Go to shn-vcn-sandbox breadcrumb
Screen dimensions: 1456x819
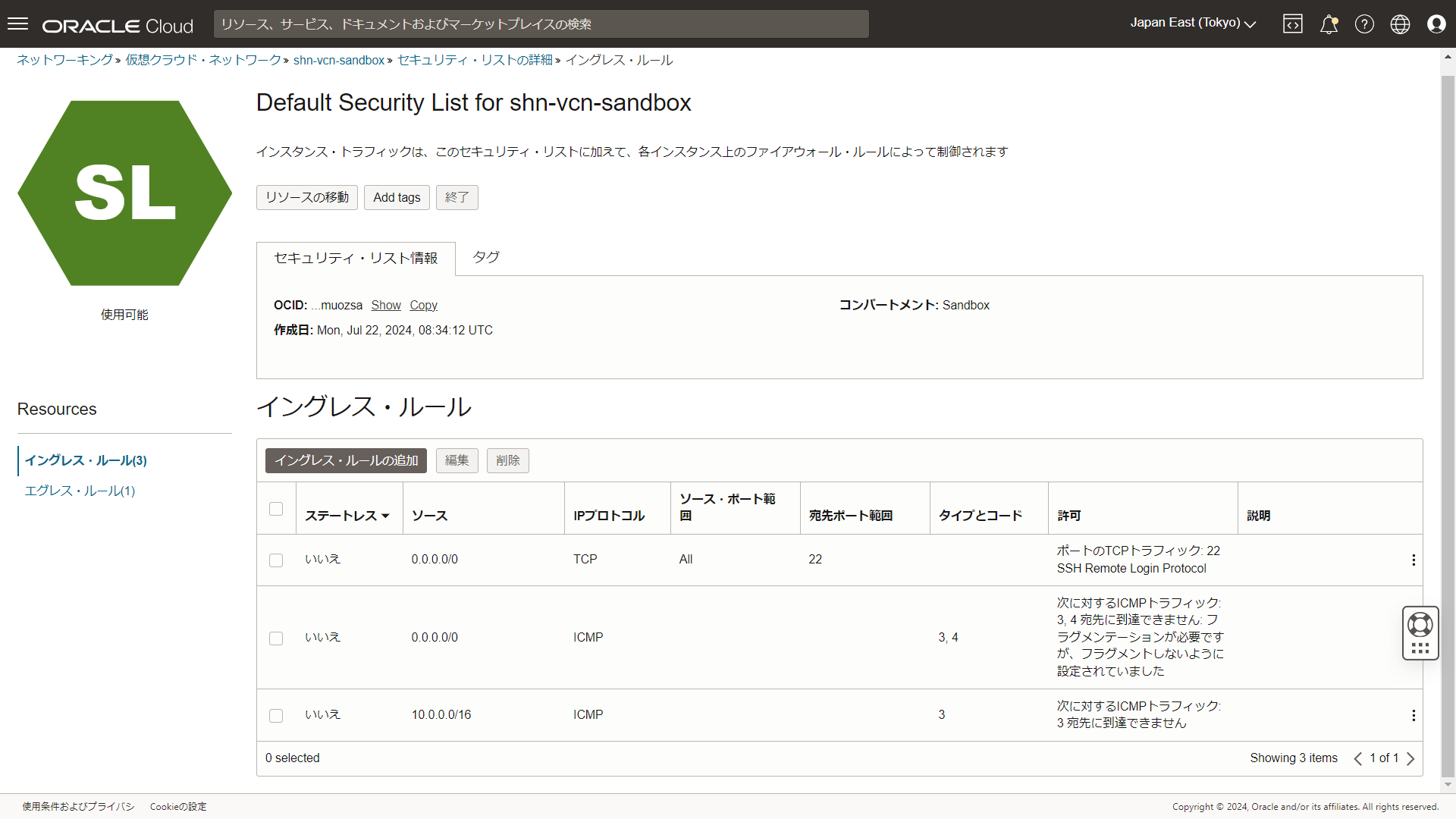click(x=339, y=60)
